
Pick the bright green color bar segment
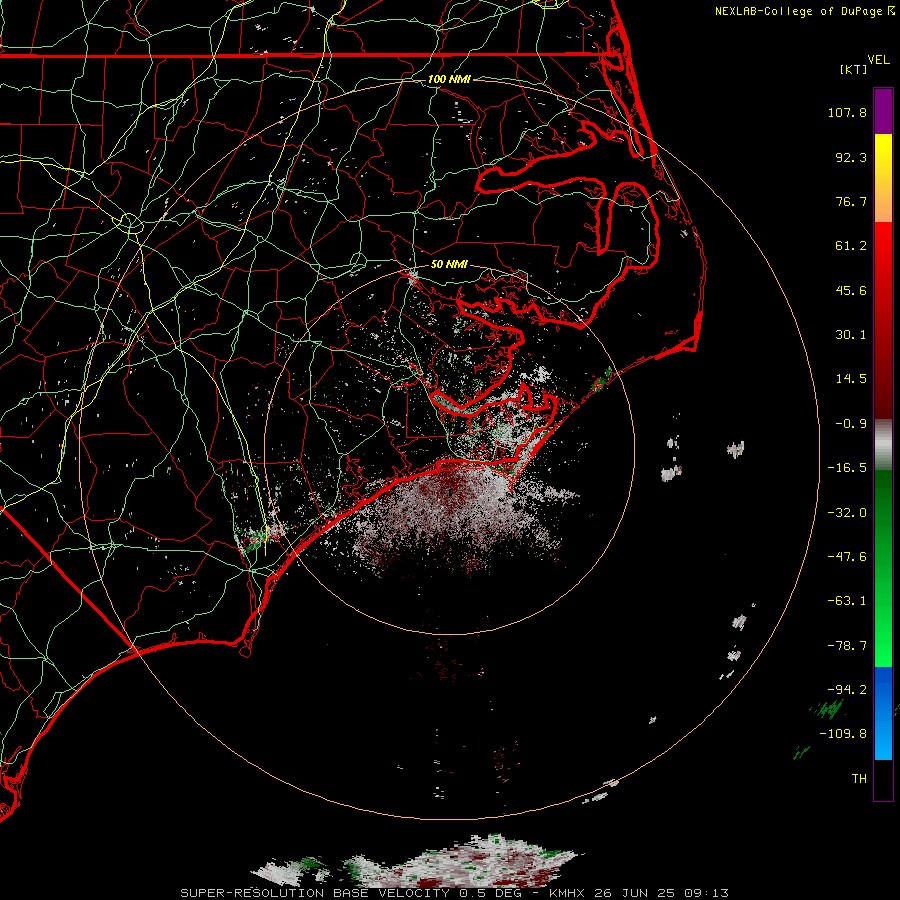pos(883,637)
